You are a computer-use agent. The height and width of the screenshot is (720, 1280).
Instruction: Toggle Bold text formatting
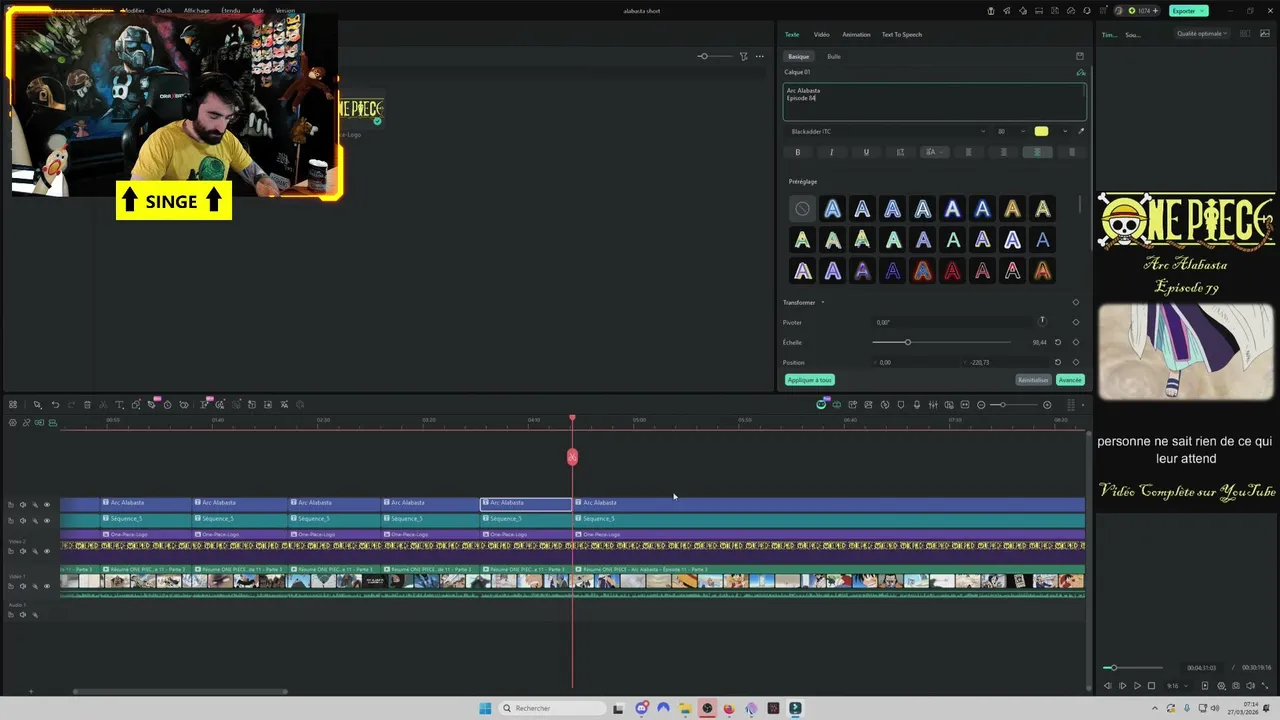(797, 152)
